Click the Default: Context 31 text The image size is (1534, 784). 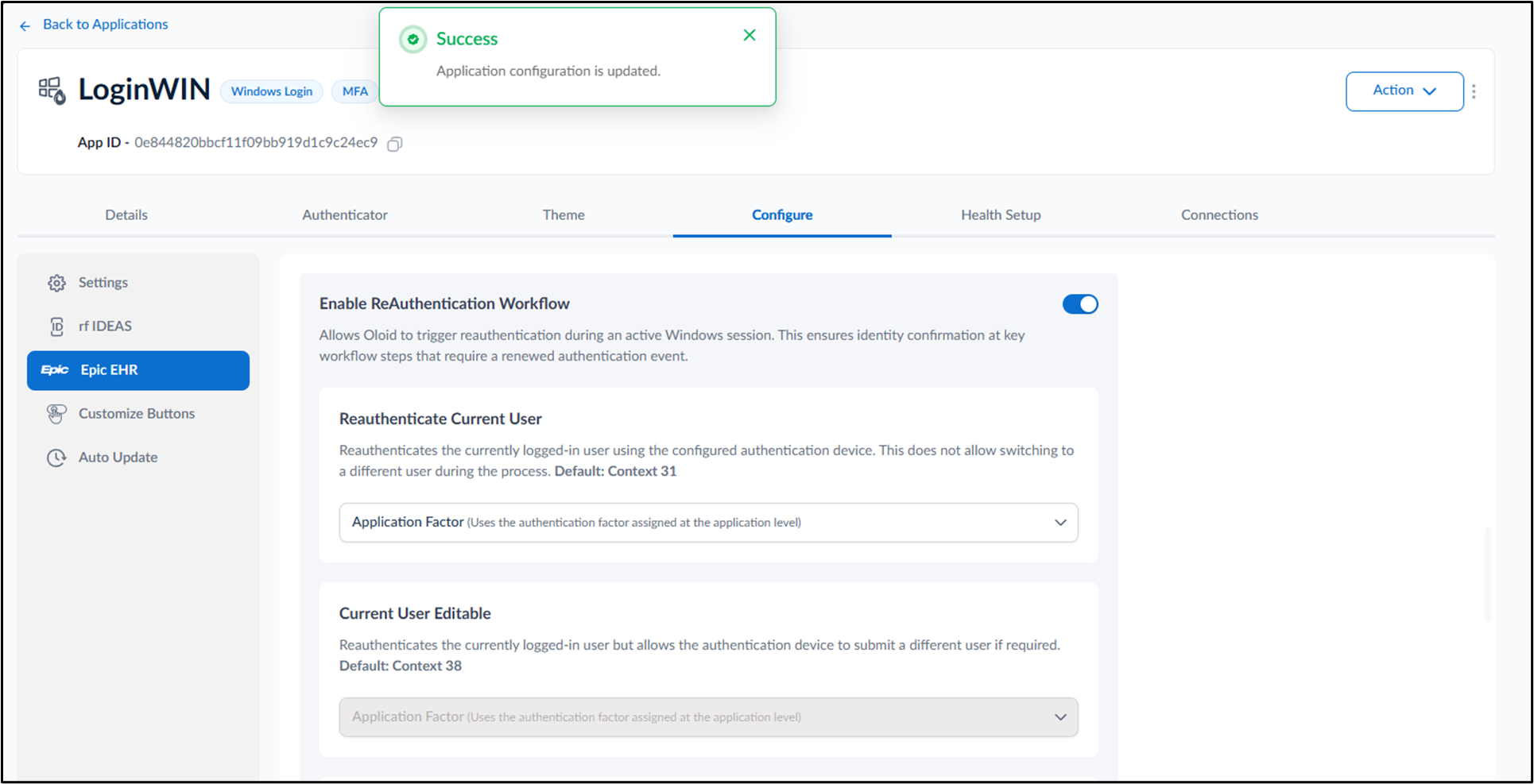[x=615, y=471]
